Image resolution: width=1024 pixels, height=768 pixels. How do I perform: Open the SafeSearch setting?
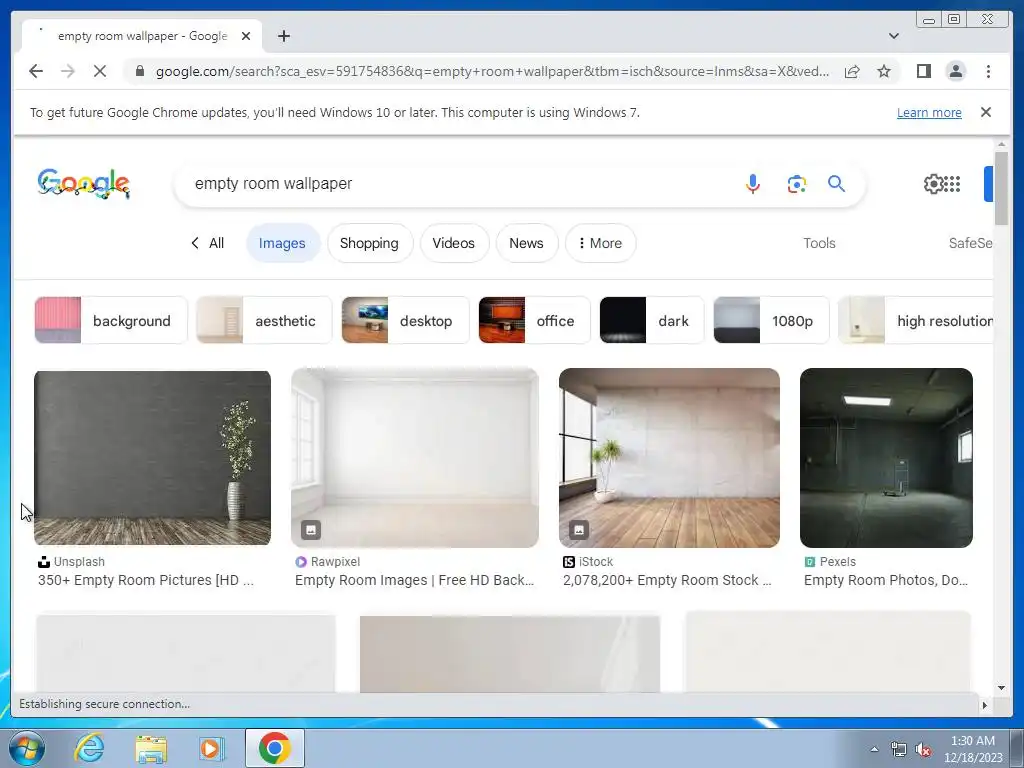click(970, 243)
